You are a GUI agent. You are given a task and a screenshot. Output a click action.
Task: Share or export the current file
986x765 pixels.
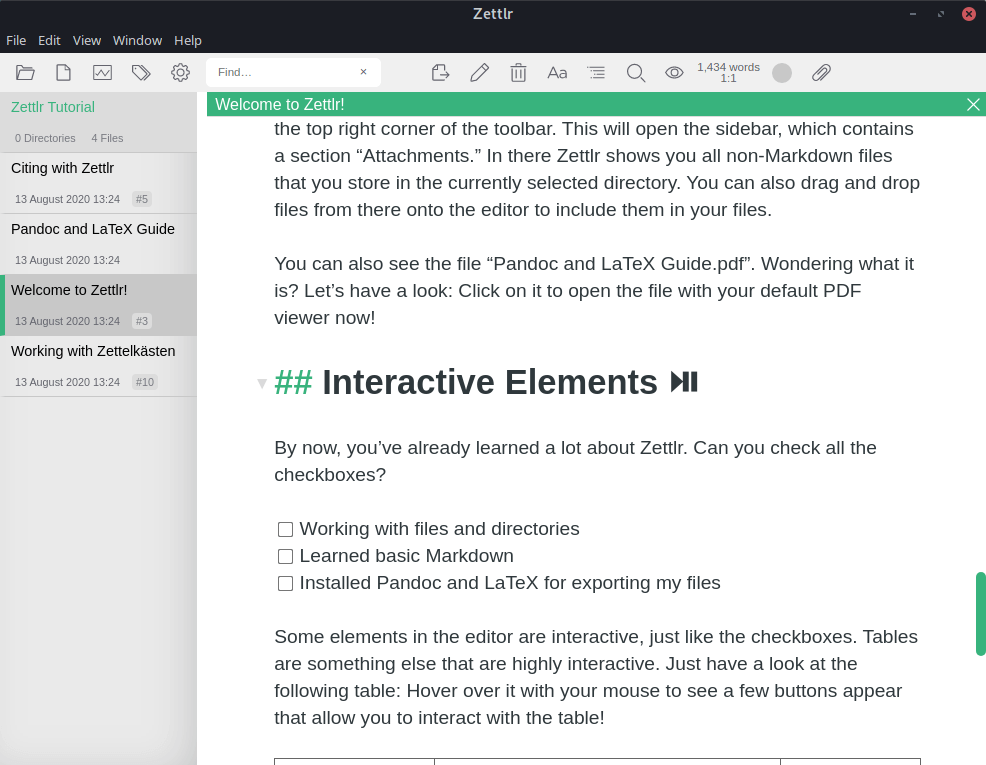[x=441, y=73]
